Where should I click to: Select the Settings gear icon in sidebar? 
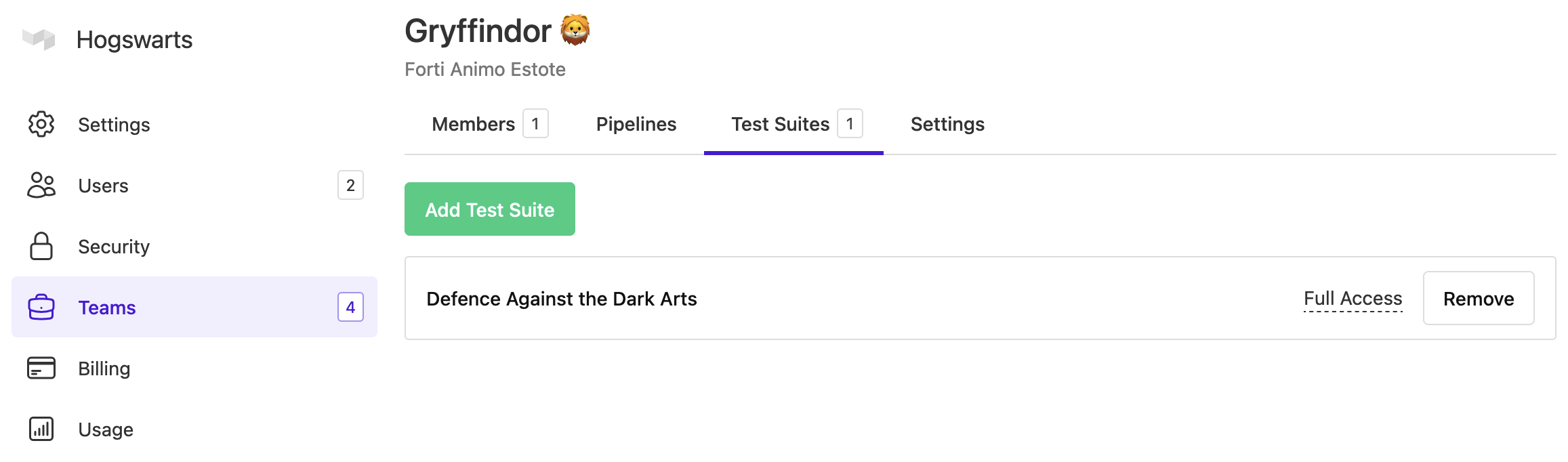click(x=42, y=125)
